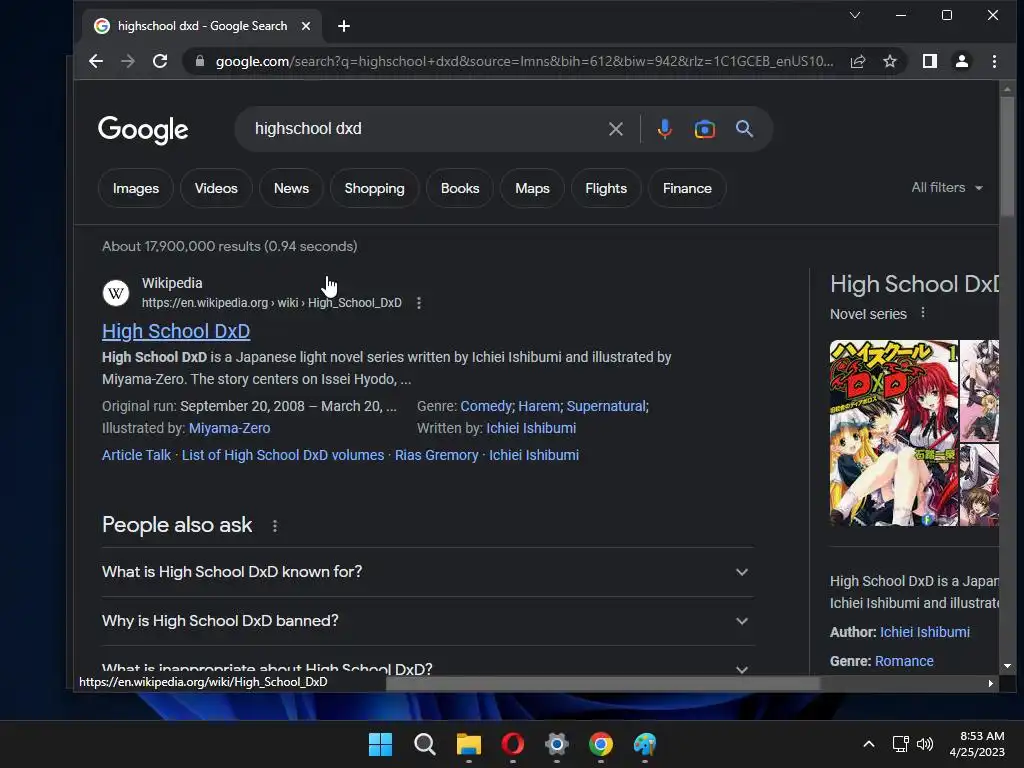Open the Paint app in taskbar
The width and height of the screenshot is (1024, 768).
(x=645, y=744)
